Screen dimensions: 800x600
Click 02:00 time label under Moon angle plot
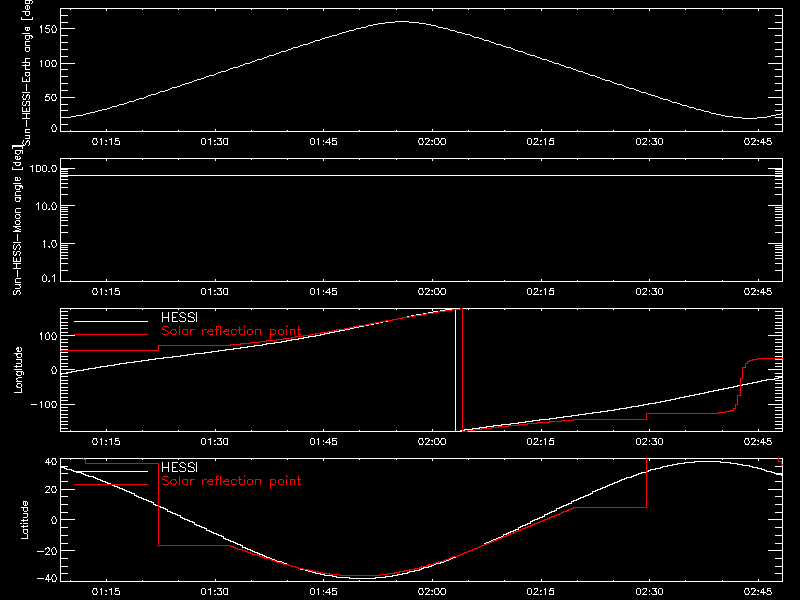[x=432, y=292]
